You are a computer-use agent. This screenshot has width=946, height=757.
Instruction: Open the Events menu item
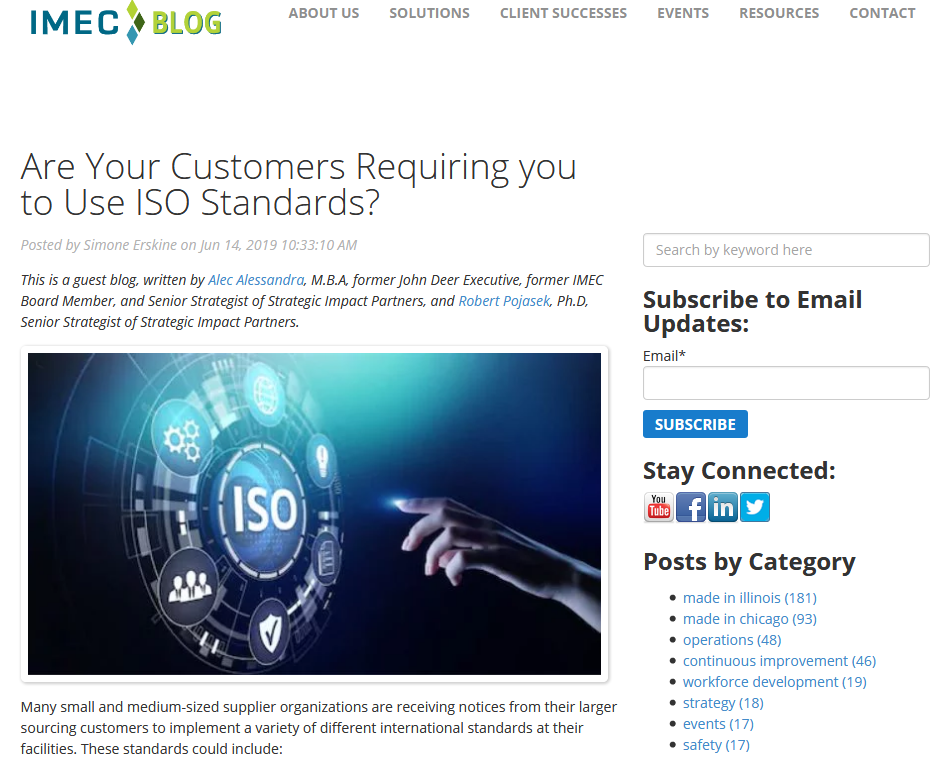tap(683, 13)
